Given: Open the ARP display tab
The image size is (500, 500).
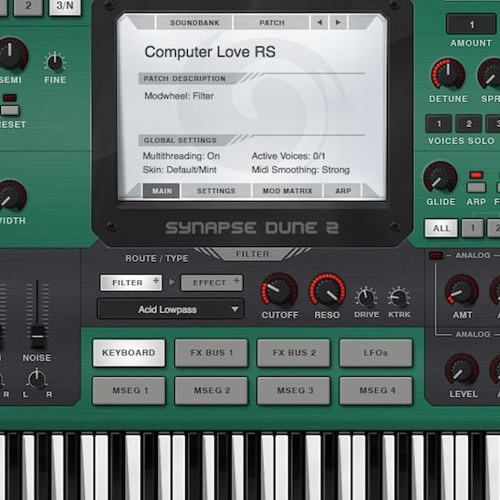Looking at the screenshot, I should (x=343, y=191).
